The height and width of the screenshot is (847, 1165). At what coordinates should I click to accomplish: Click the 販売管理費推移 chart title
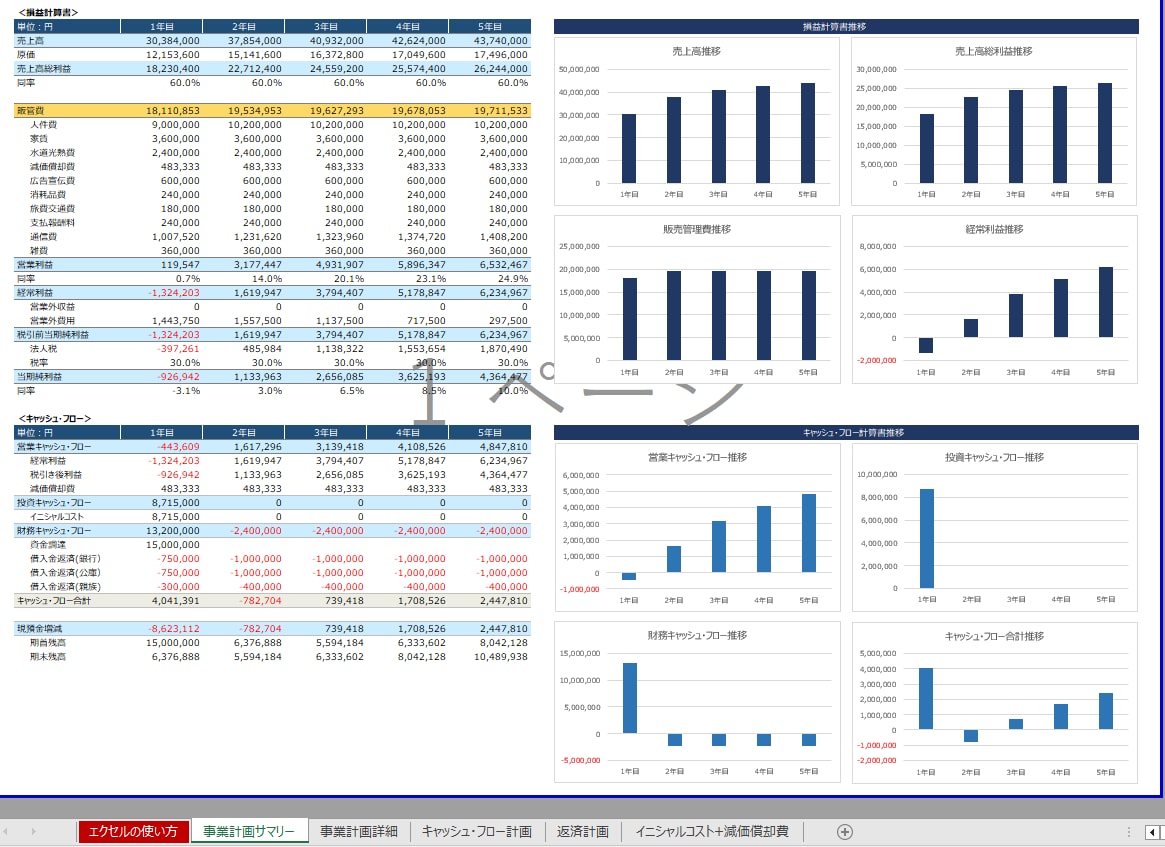(x=697, y=230)
